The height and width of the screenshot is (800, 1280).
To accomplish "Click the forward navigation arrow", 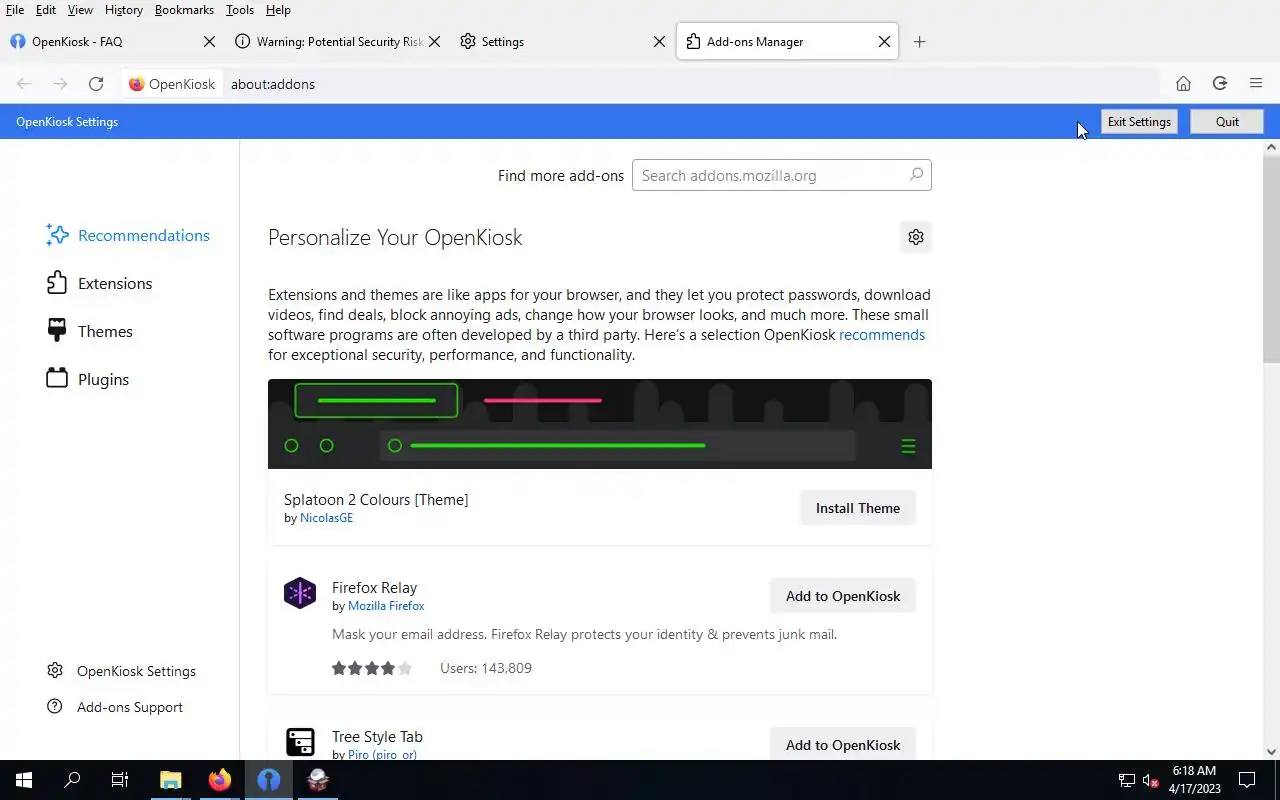I will pyautogui.click(x=60, y=84).
